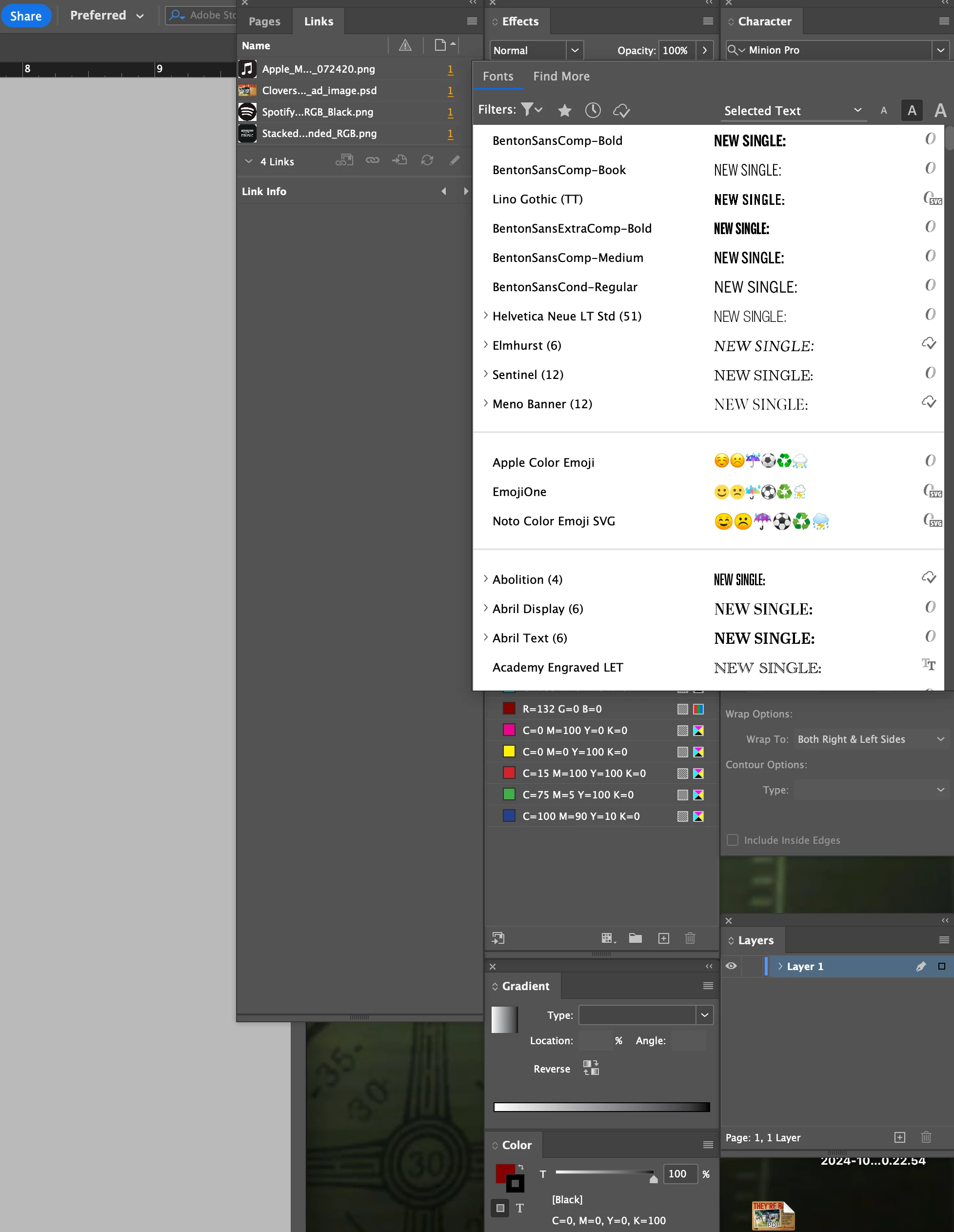Image resolution: width=954 pixels, height=1232 pixels.
Task: Enable the Include Inside Edges checkbox
Action: pyautogui.click(x=732, y=840)
